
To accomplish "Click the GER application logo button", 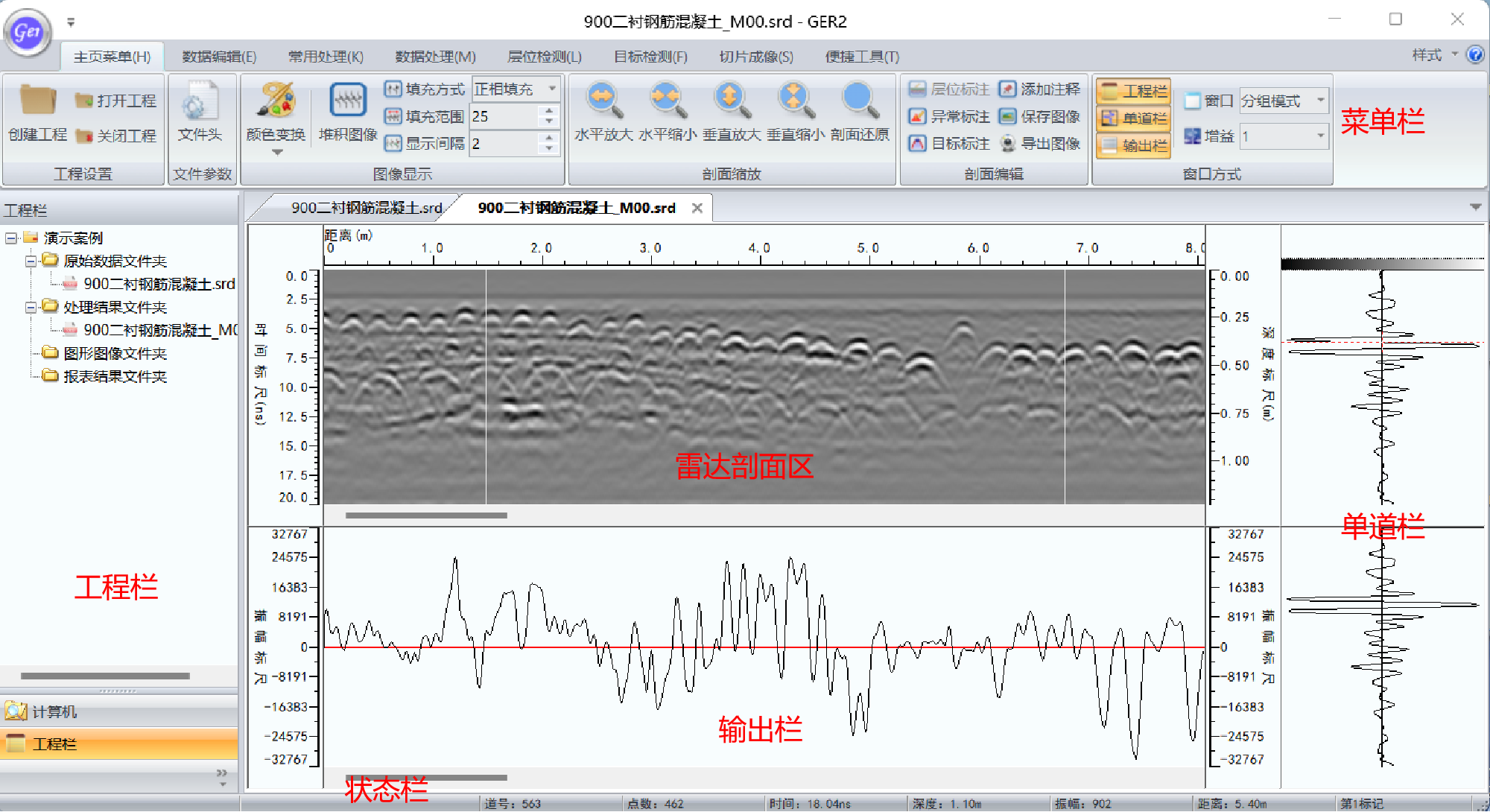I will point(28,32).
